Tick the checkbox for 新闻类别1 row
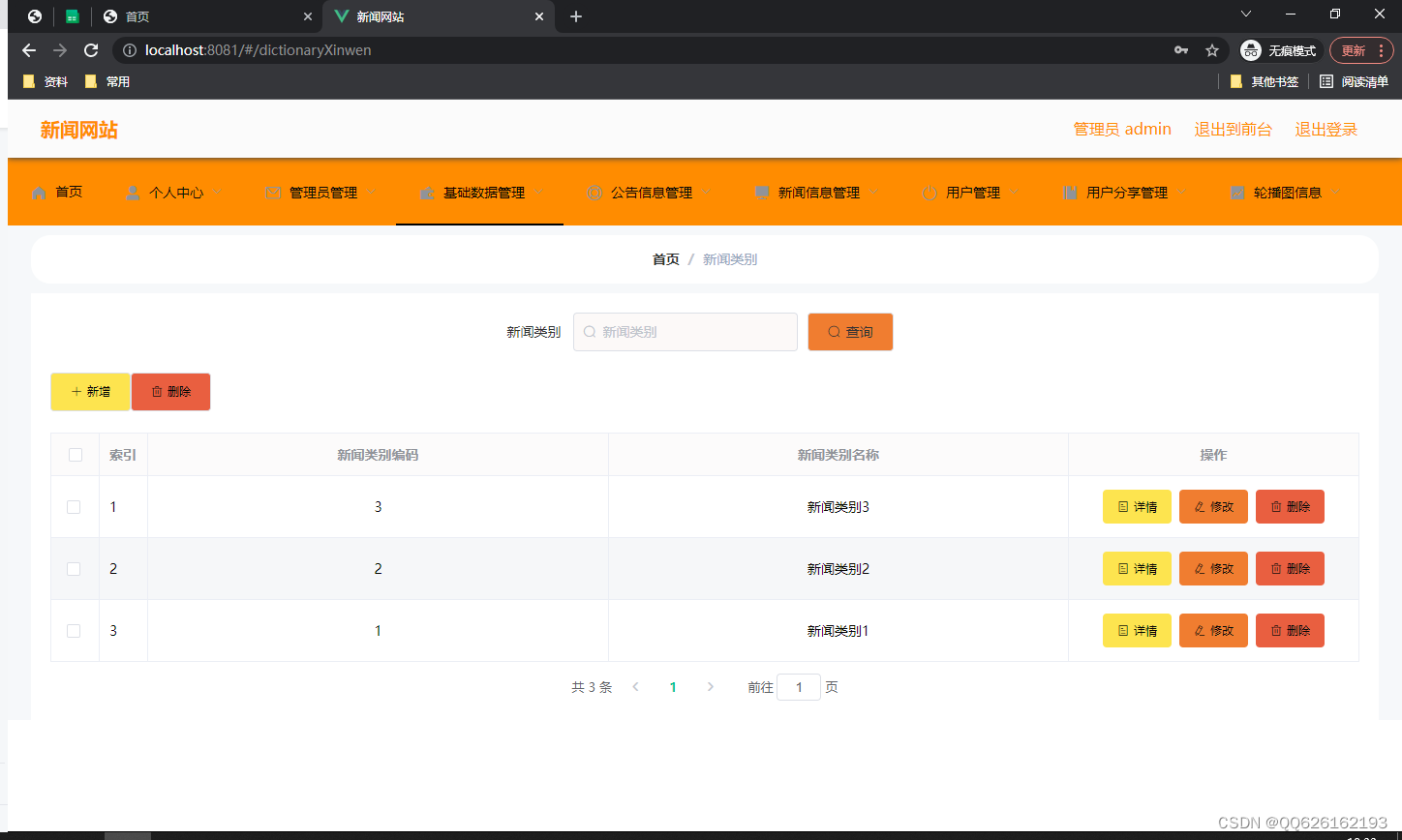1402x840 pixels. pyautogui.click(x=74, y=631)
